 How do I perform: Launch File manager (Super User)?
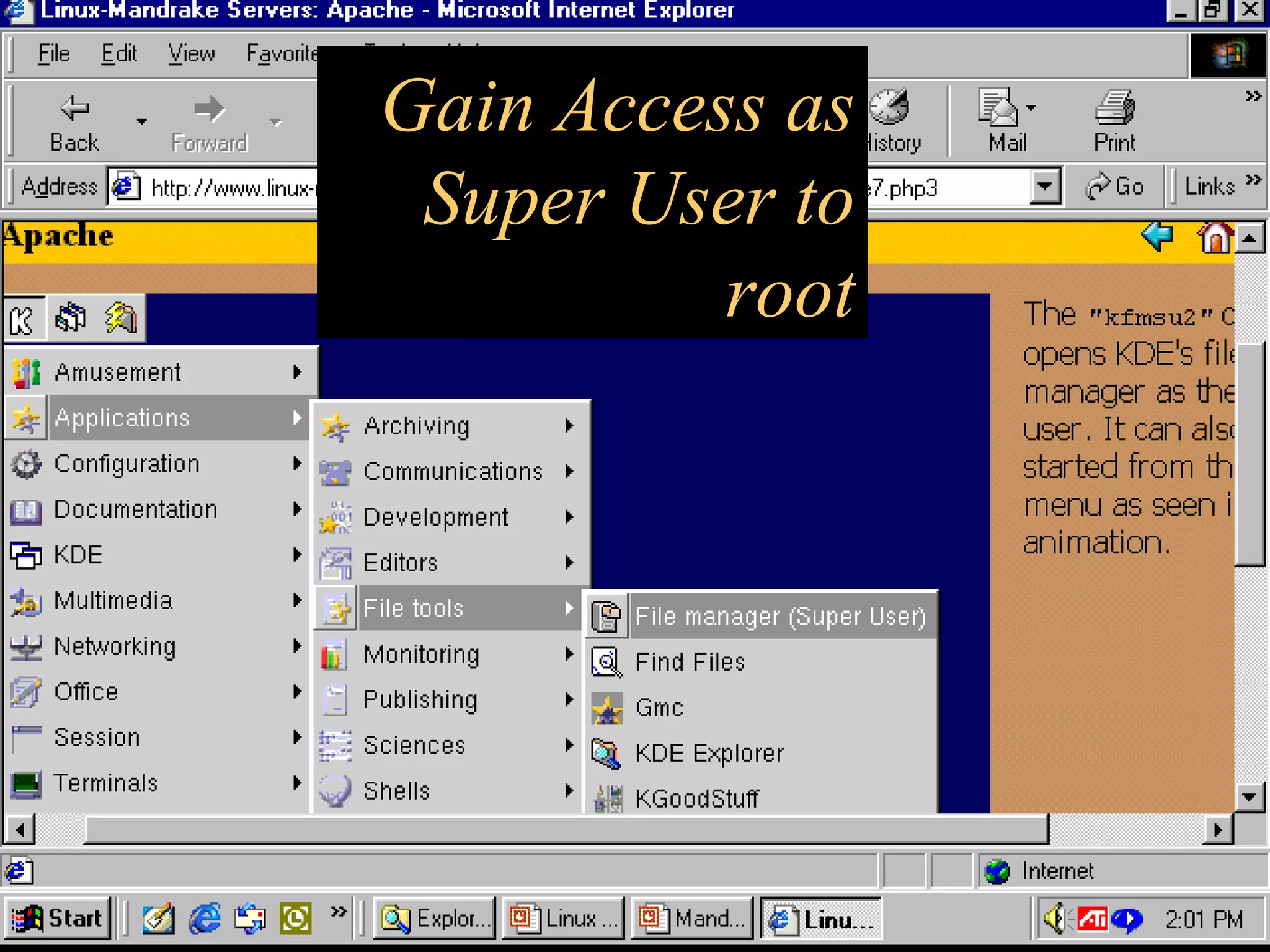[762, 616]
